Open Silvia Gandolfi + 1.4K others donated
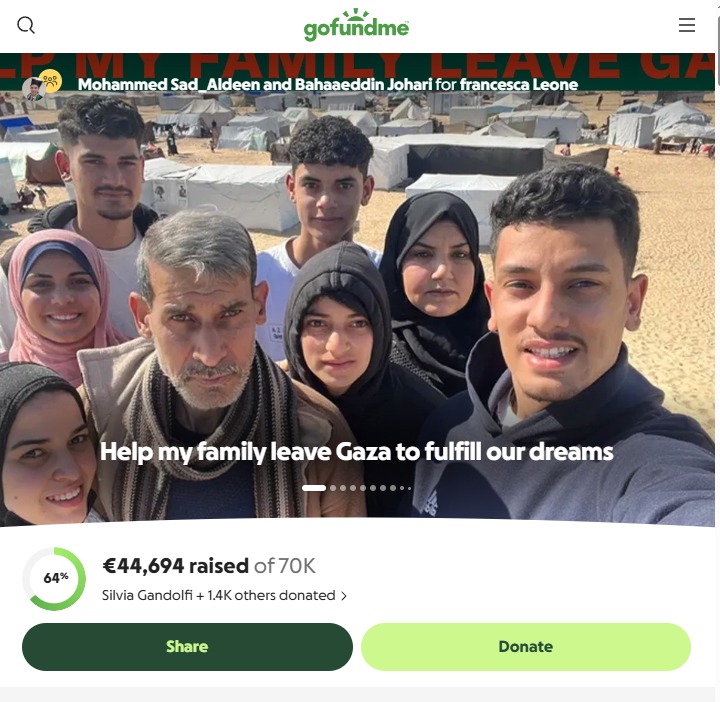The width and height of the screenshot is (720, 702). click(219, 595)
